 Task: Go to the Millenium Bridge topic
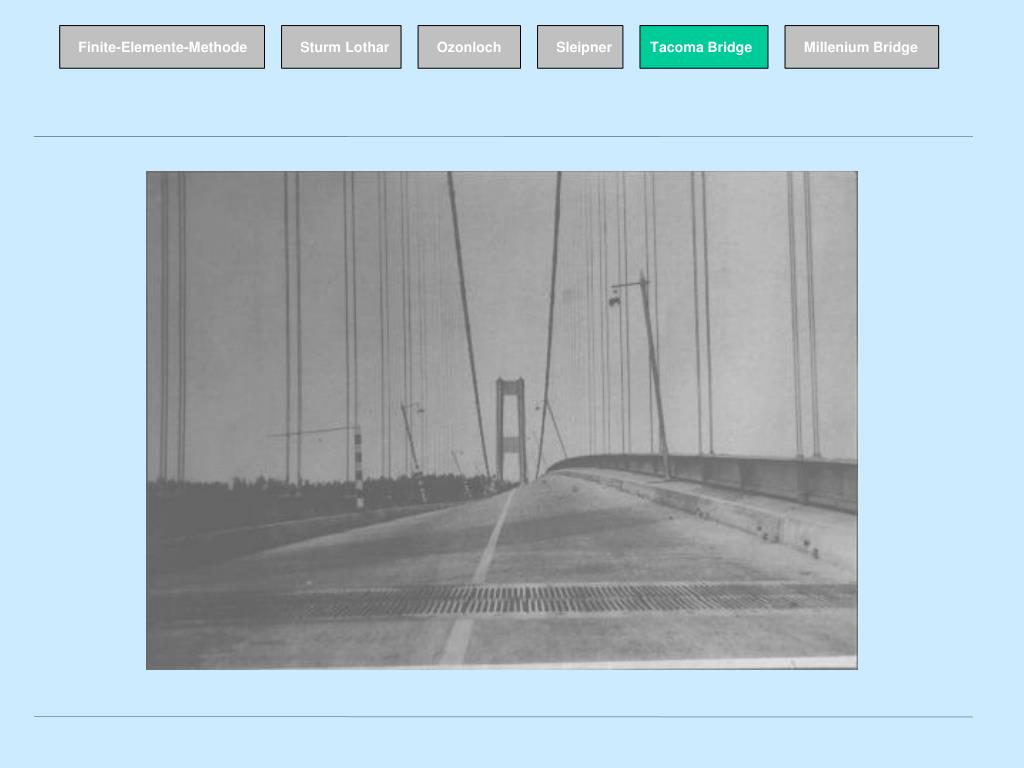(861, 47)
